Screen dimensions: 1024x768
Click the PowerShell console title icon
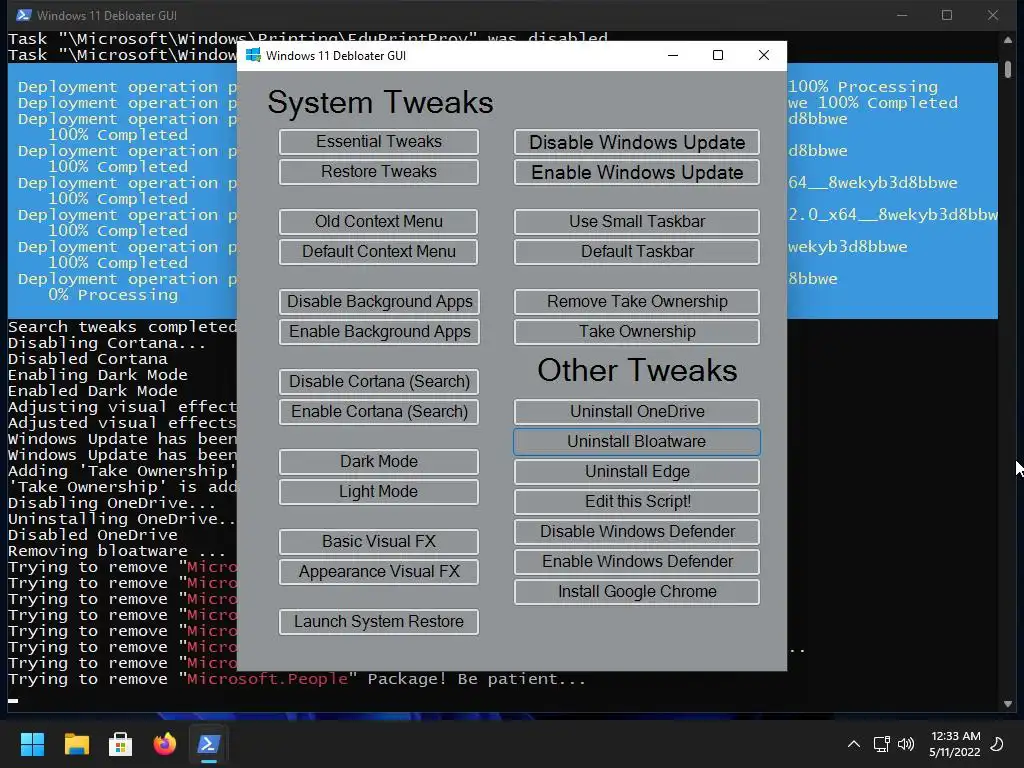tap(24, 15)
